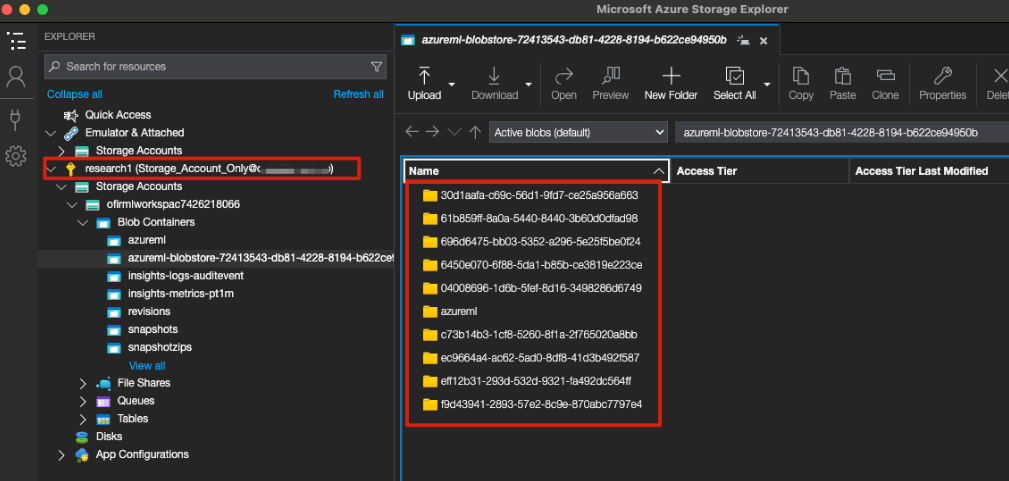
Task: Click the View all link under Blob Containers
Action: pos(147,365)
